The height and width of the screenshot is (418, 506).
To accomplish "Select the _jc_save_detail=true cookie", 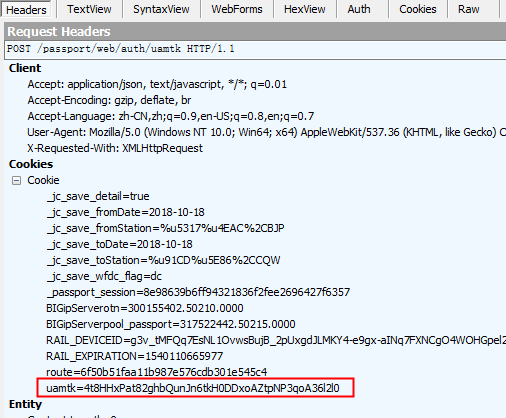I will [x=98, y=196].
